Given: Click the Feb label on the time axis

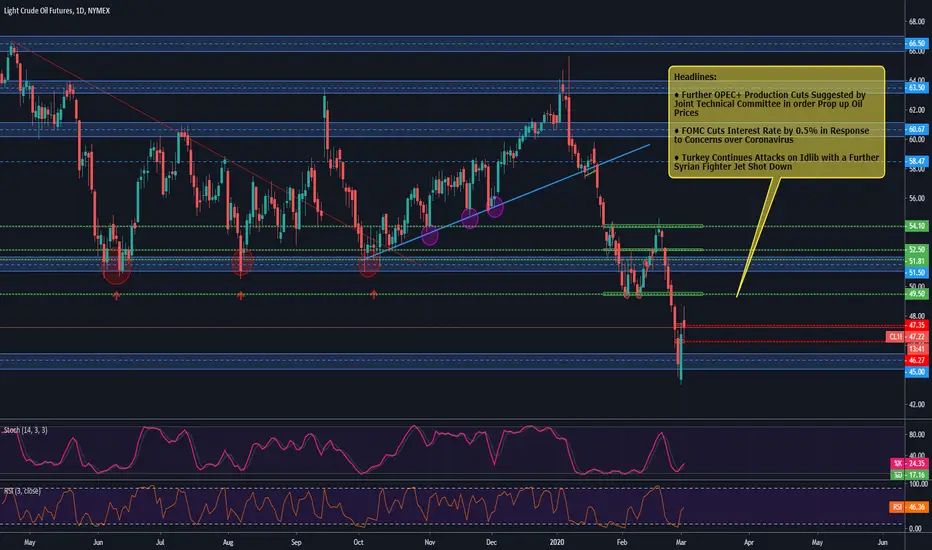Looking at the screenshot, I should [x=622, y=542].
